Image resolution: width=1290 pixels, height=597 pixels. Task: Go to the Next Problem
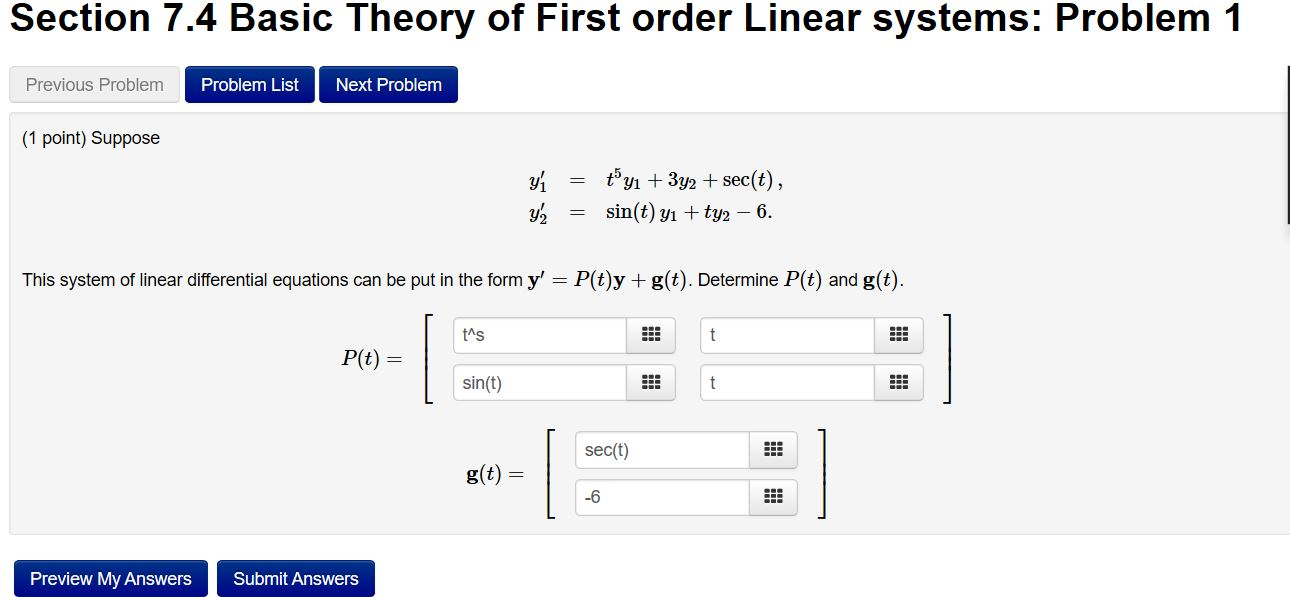click(388, 84)
